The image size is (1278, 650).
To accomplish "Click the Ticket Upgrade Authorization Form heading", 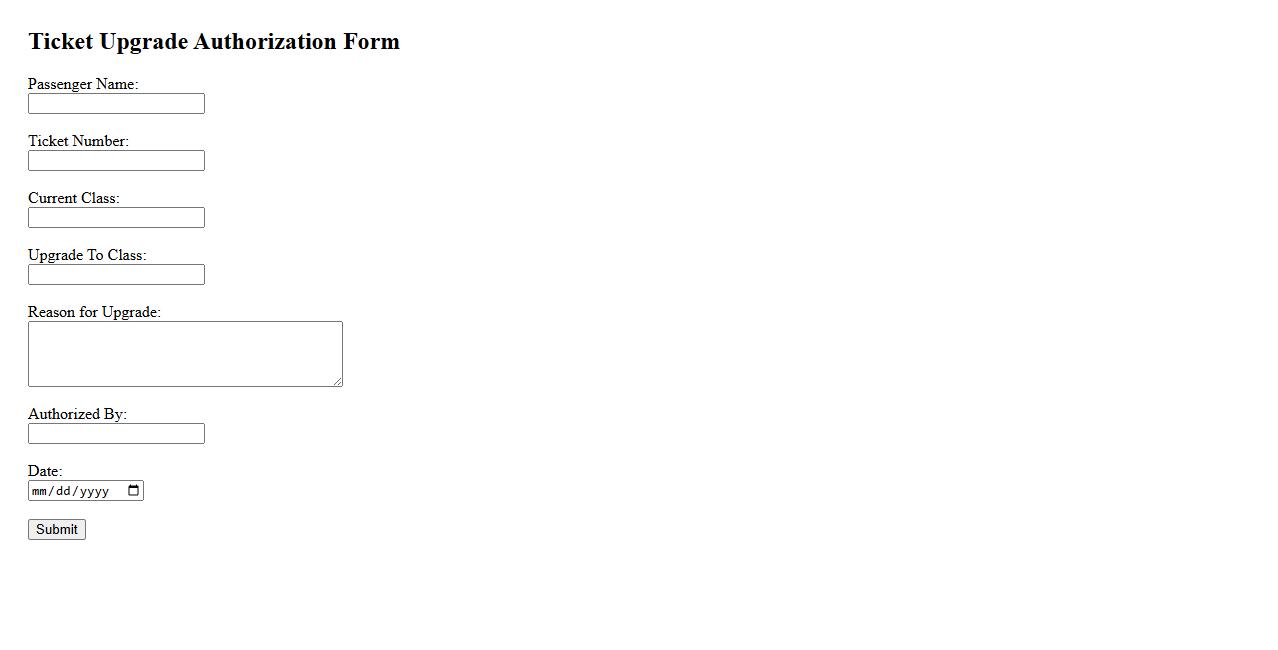I will click(x=214, y=42).
